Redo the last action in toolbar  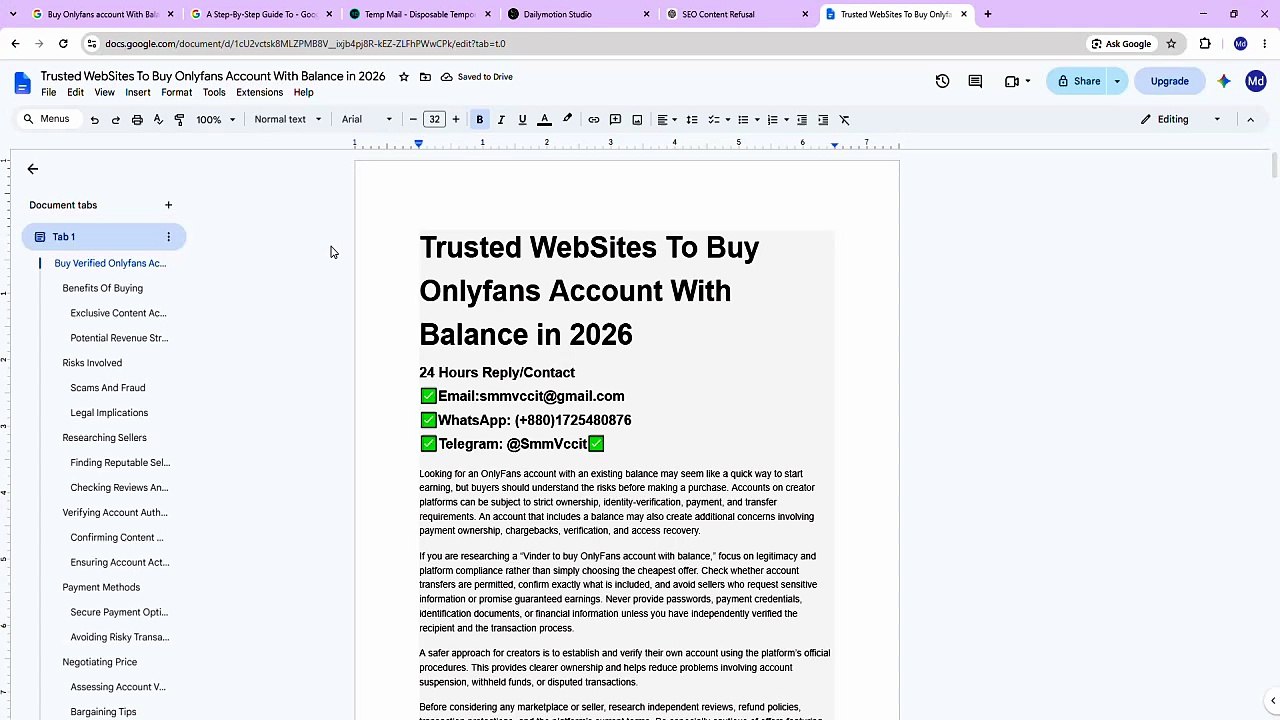[115, 120]
